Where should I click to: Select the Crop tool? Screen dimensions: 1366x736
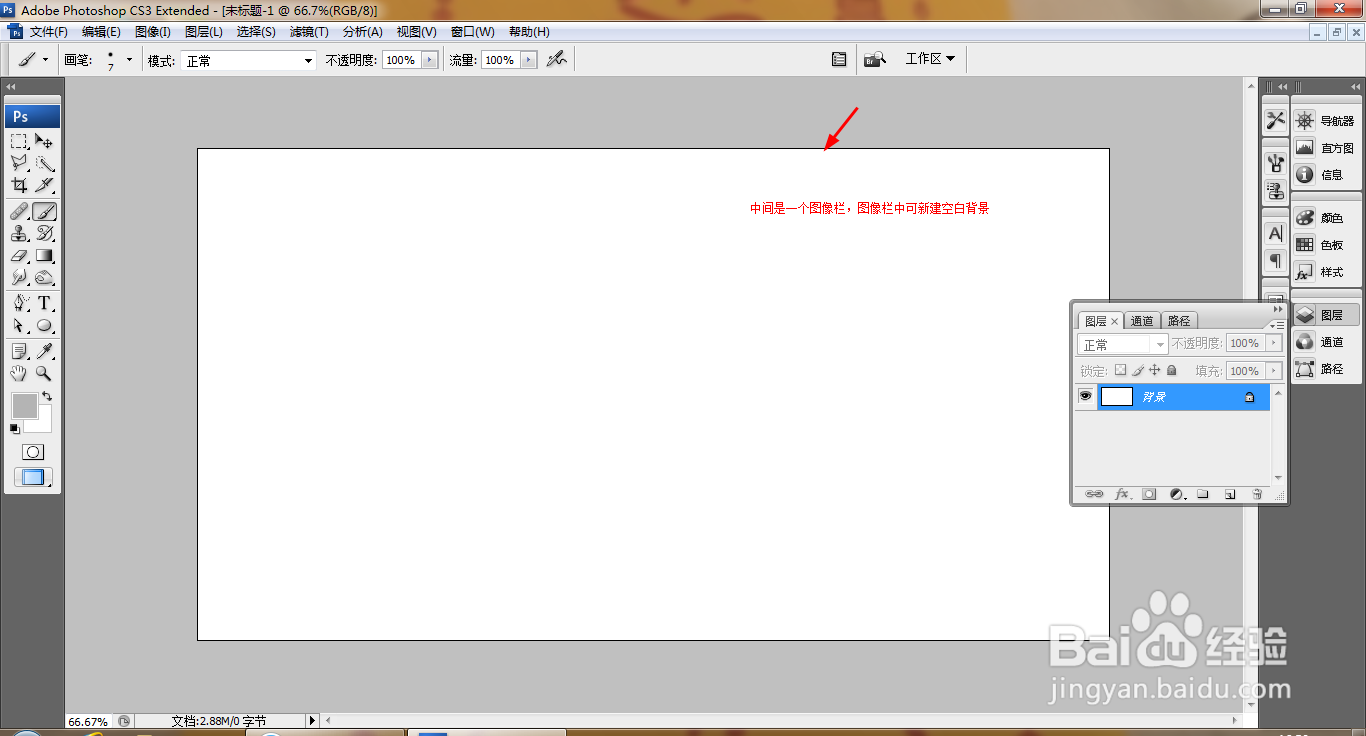point(19,186)
